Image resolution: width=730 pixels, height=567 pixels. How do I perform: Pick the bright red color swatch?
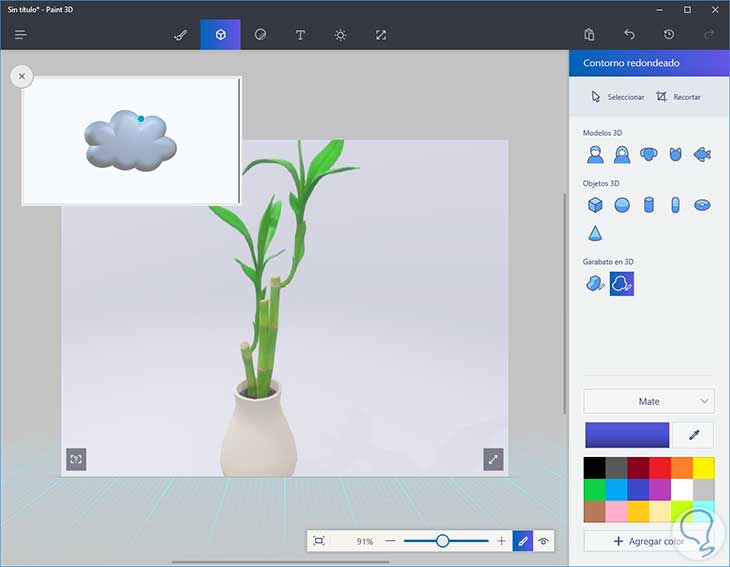click(x=660, y=468)
